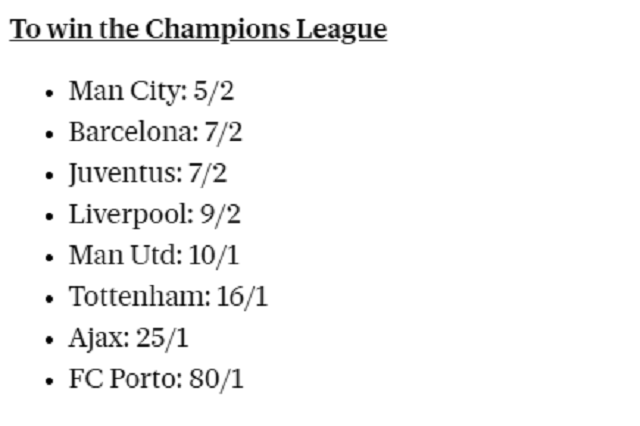Select the 'Barcelona' list entry name
Screen dimensions: 640x426
(131, 132)
